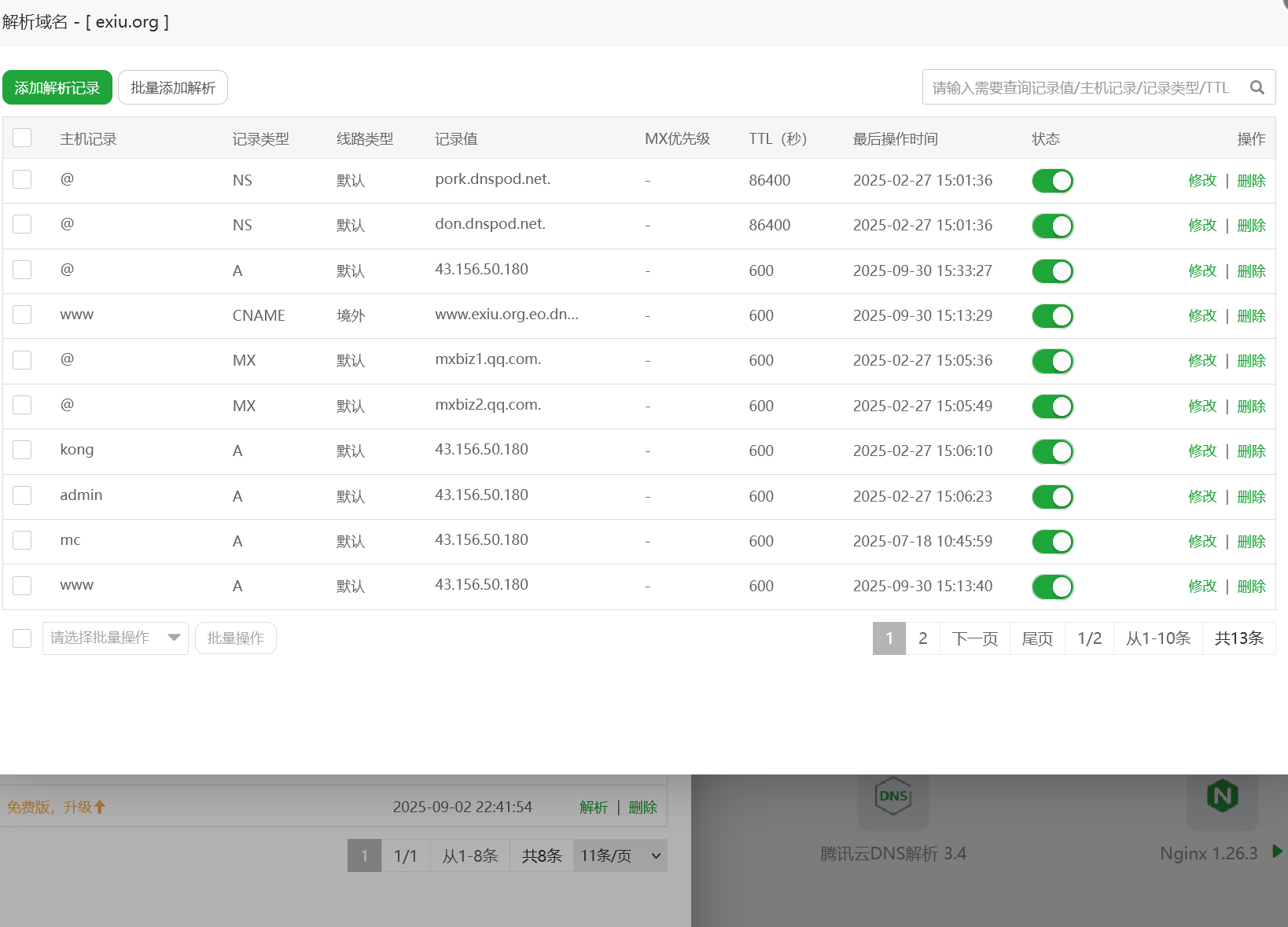Click the search magnifier icon
The image size is (1288, 927).
1257,87
